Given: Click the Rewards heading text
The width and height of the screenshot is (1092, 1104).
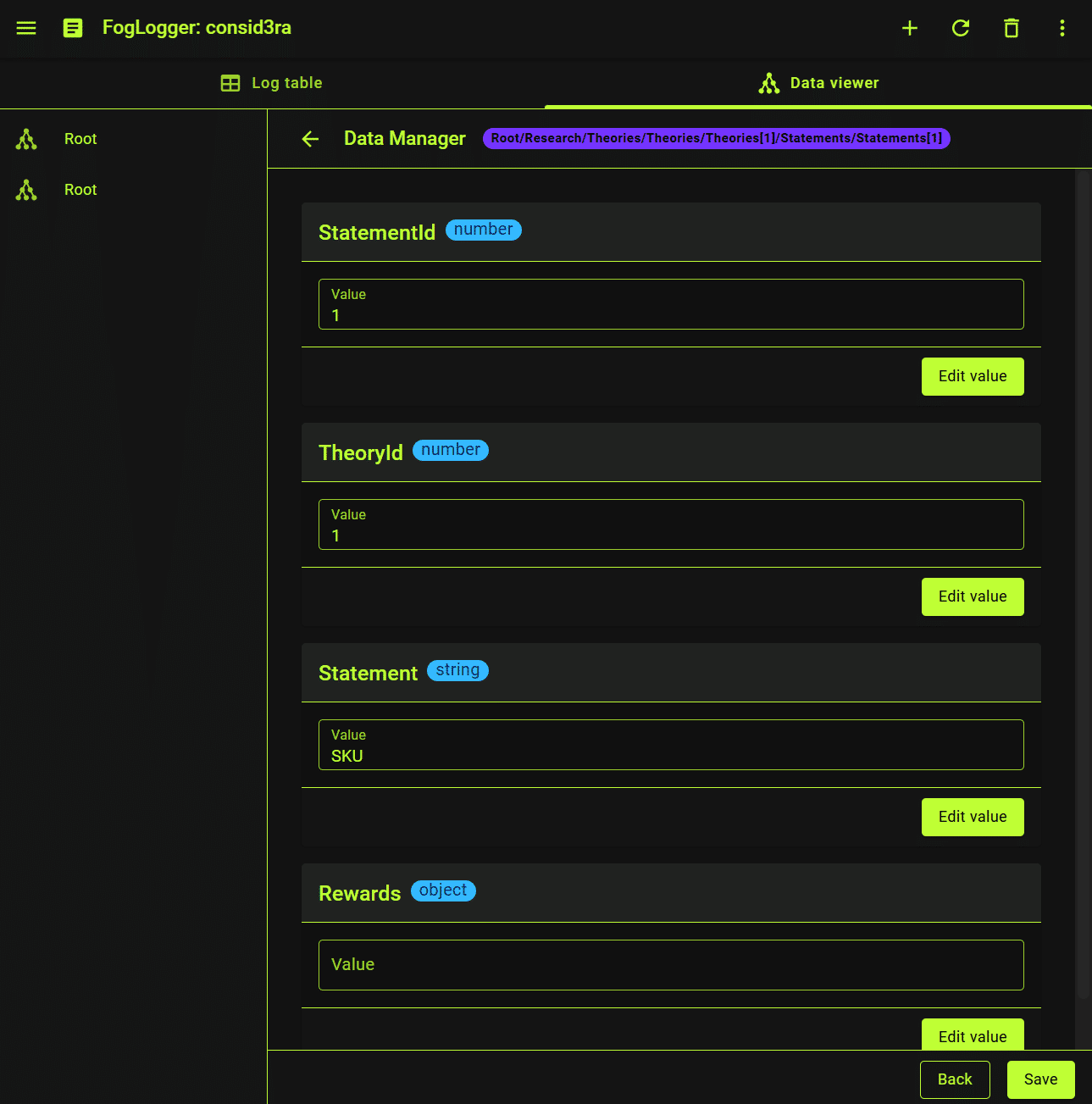Looking at the screenshot, I should [x=359, y=894].
